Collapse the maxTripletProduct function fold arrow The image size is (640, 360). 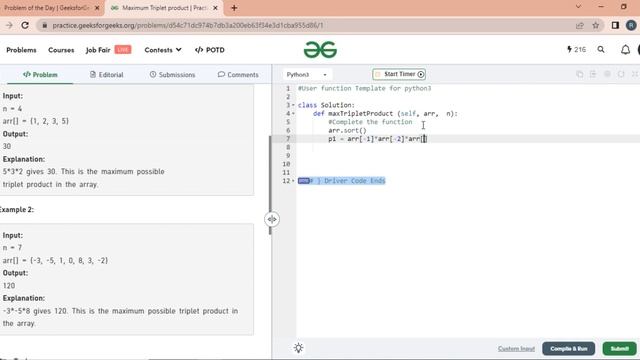coord(293,113)
